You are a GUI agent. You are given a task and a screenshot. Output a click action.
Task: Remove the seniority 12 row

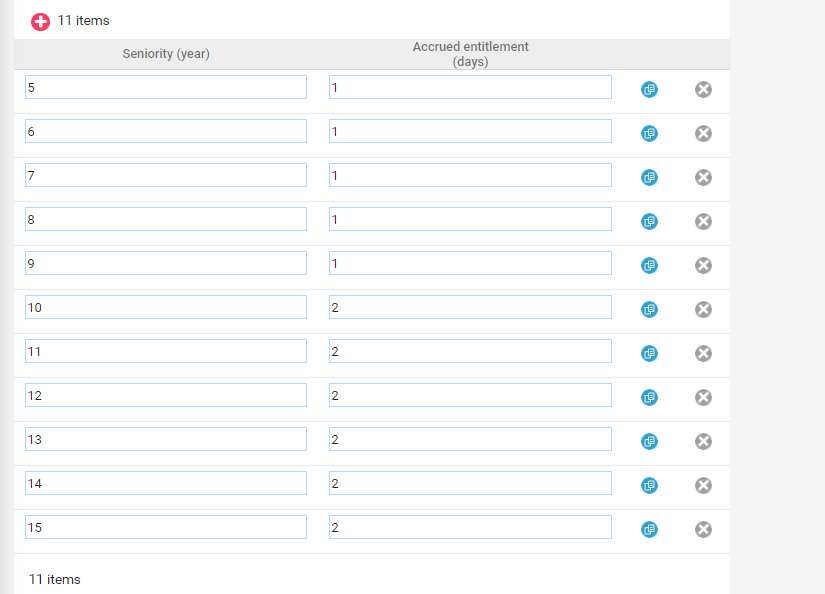tap(703, 397)
